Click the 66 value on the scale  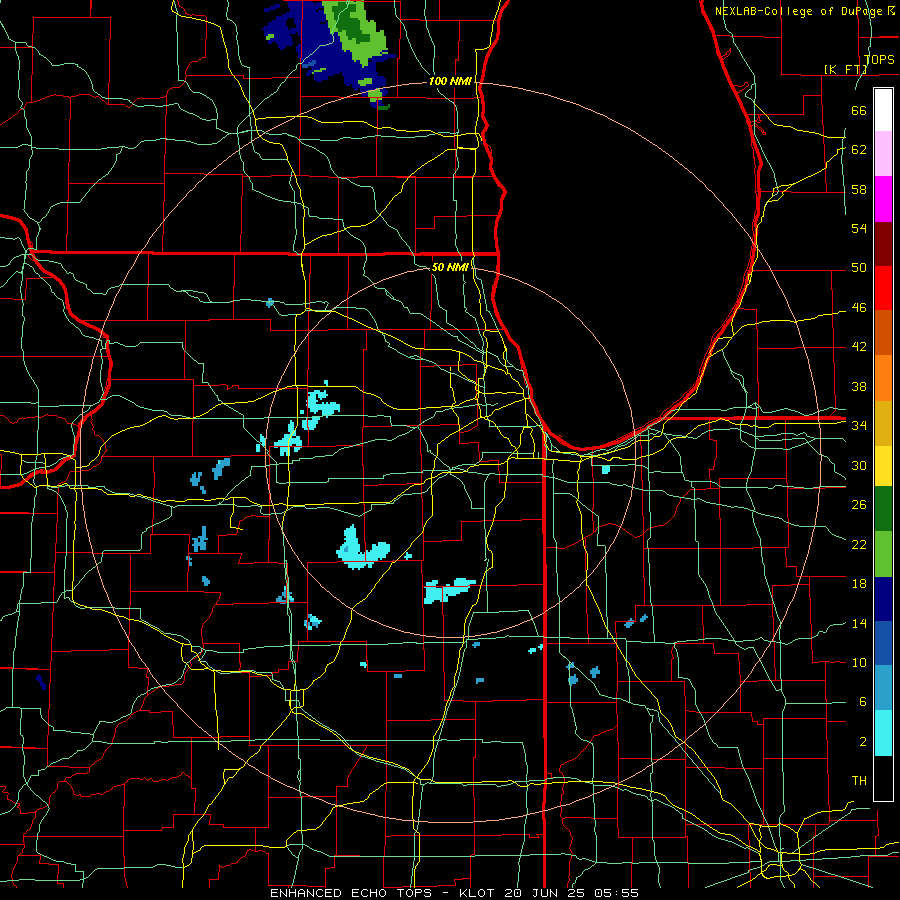pyautogui.click(x=859, y=110)
